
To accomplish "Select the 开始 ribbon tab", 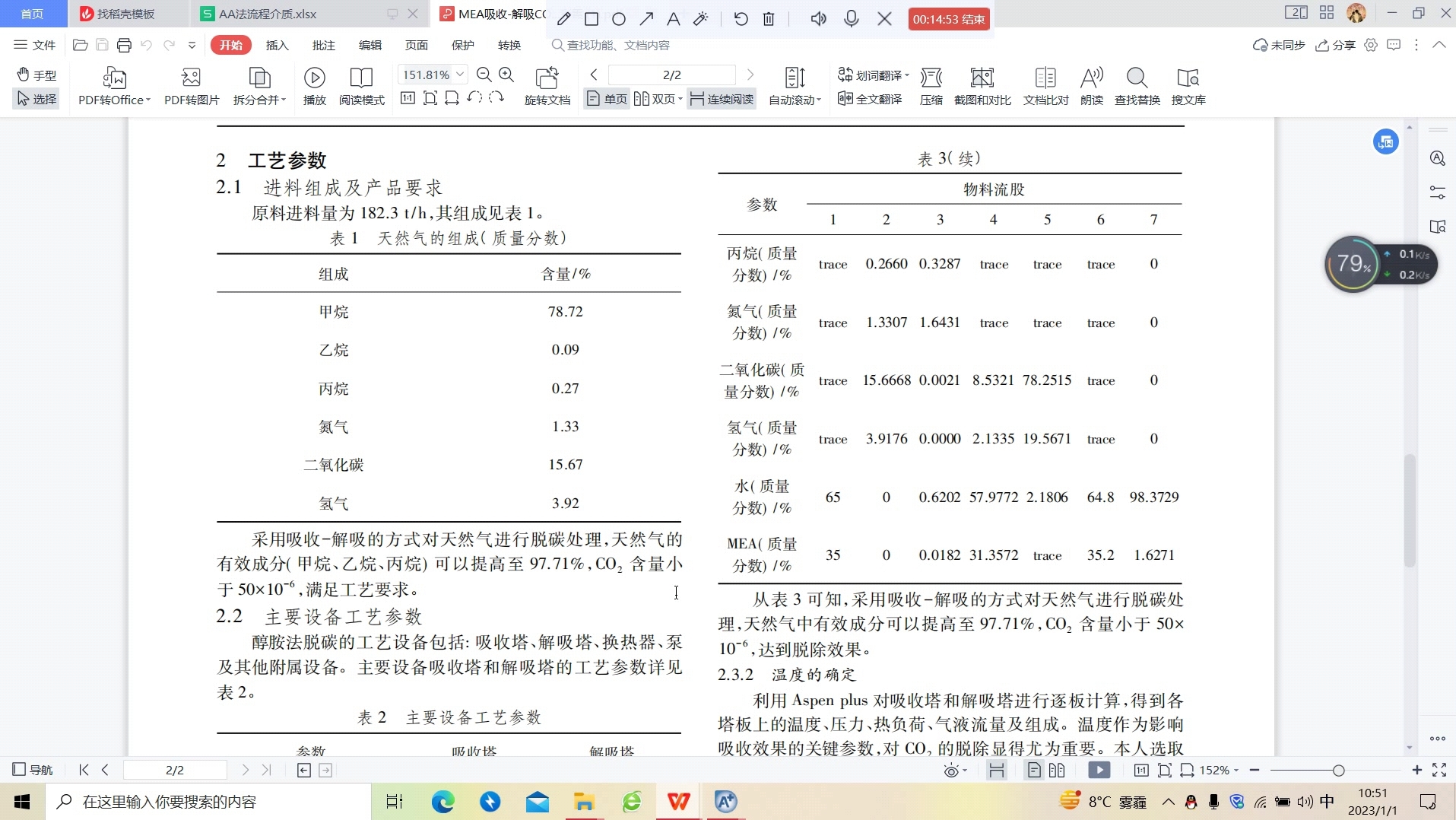I will 231,45.
